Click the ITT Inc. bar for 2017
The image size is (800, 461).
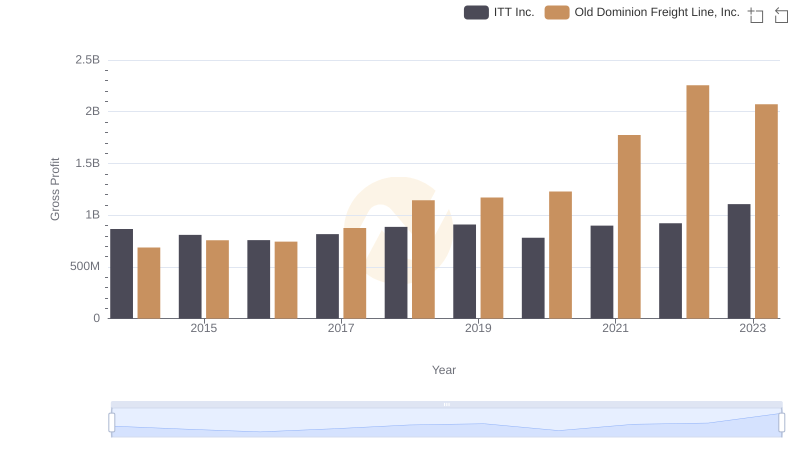coord(327,276)
